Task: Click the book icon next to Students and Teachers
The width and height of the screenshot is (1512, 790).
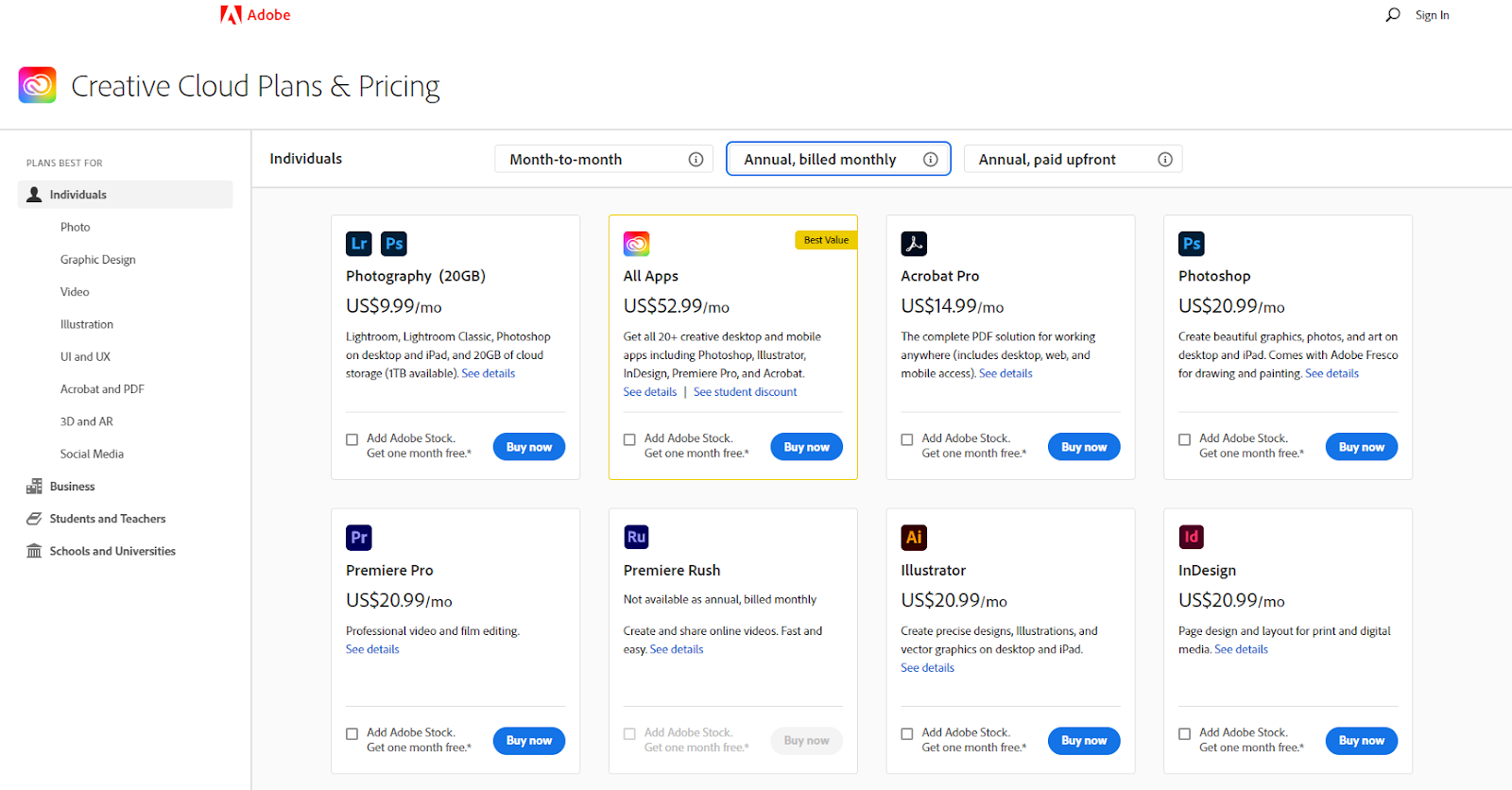Action: coord(34,519)
